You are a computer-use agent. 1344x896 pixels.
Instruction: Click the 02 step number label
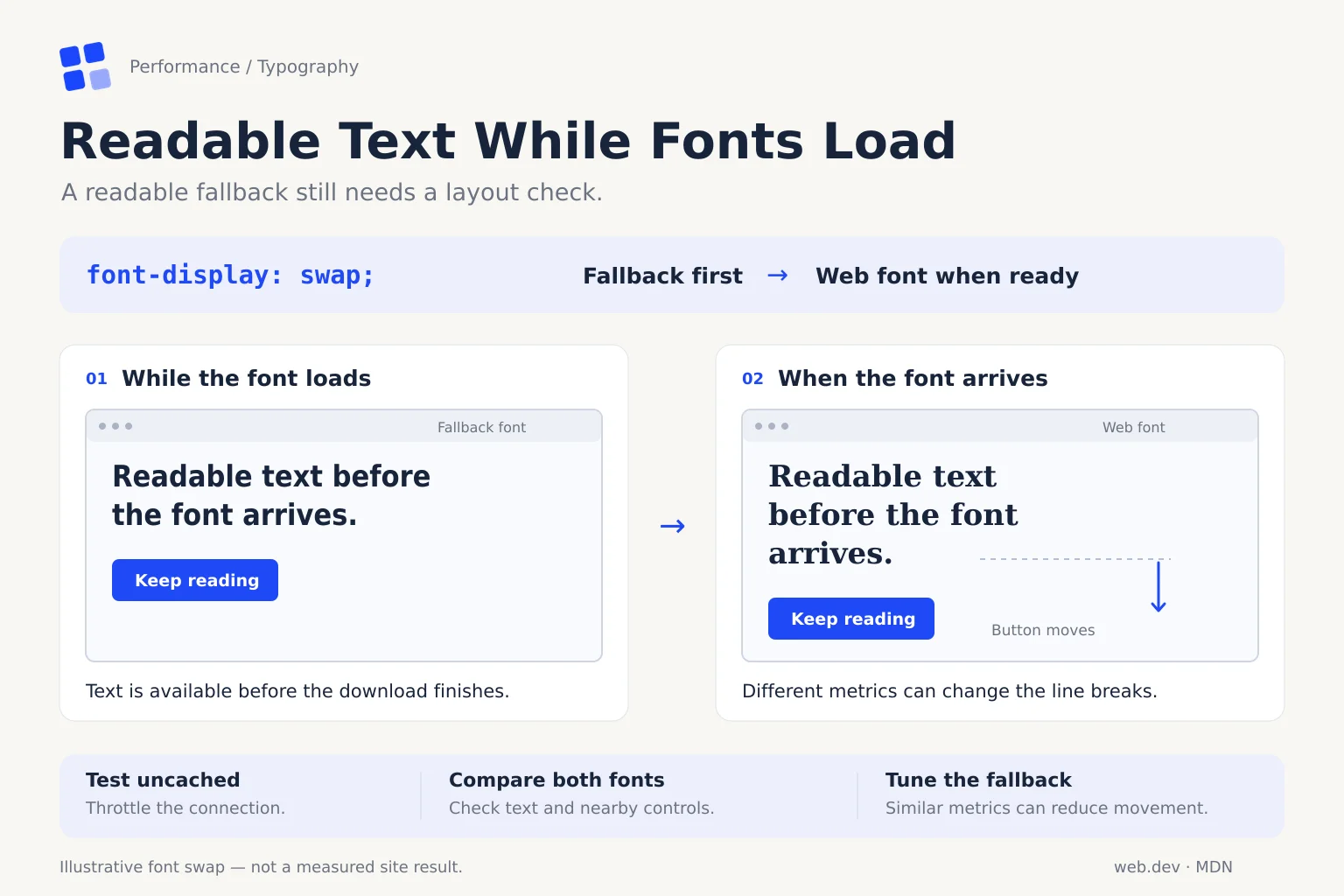tap(752, 379)
